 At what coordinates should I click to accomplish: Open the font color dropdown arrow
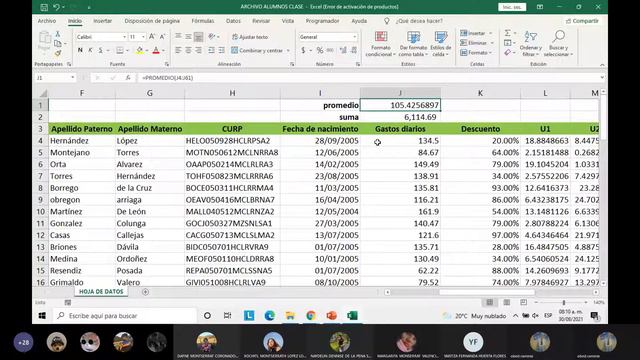click(x=164, y=51)
